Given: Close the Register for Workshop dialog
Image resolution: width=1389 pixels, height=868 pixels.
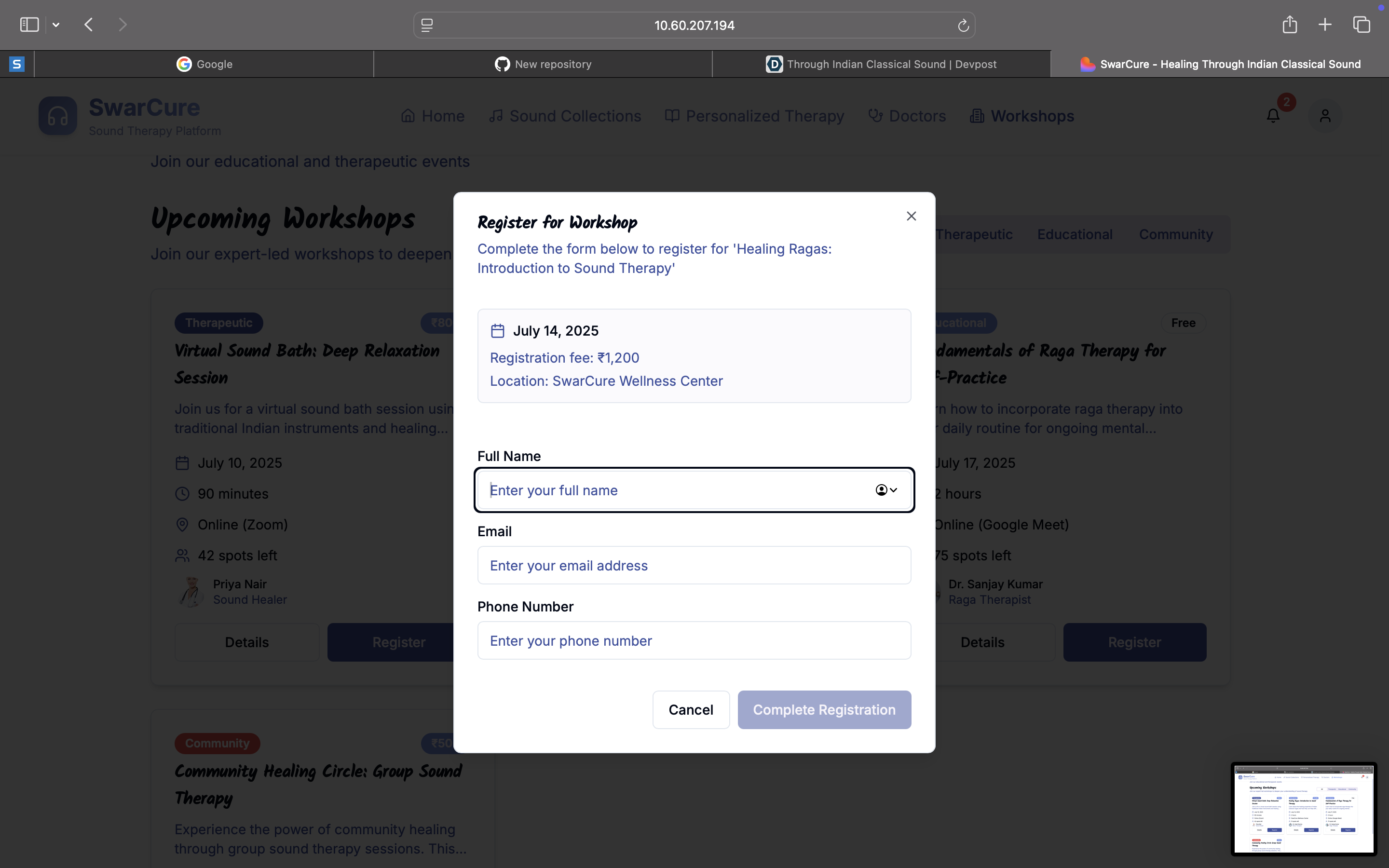Looking at the screenshot, I should [911, 216].
